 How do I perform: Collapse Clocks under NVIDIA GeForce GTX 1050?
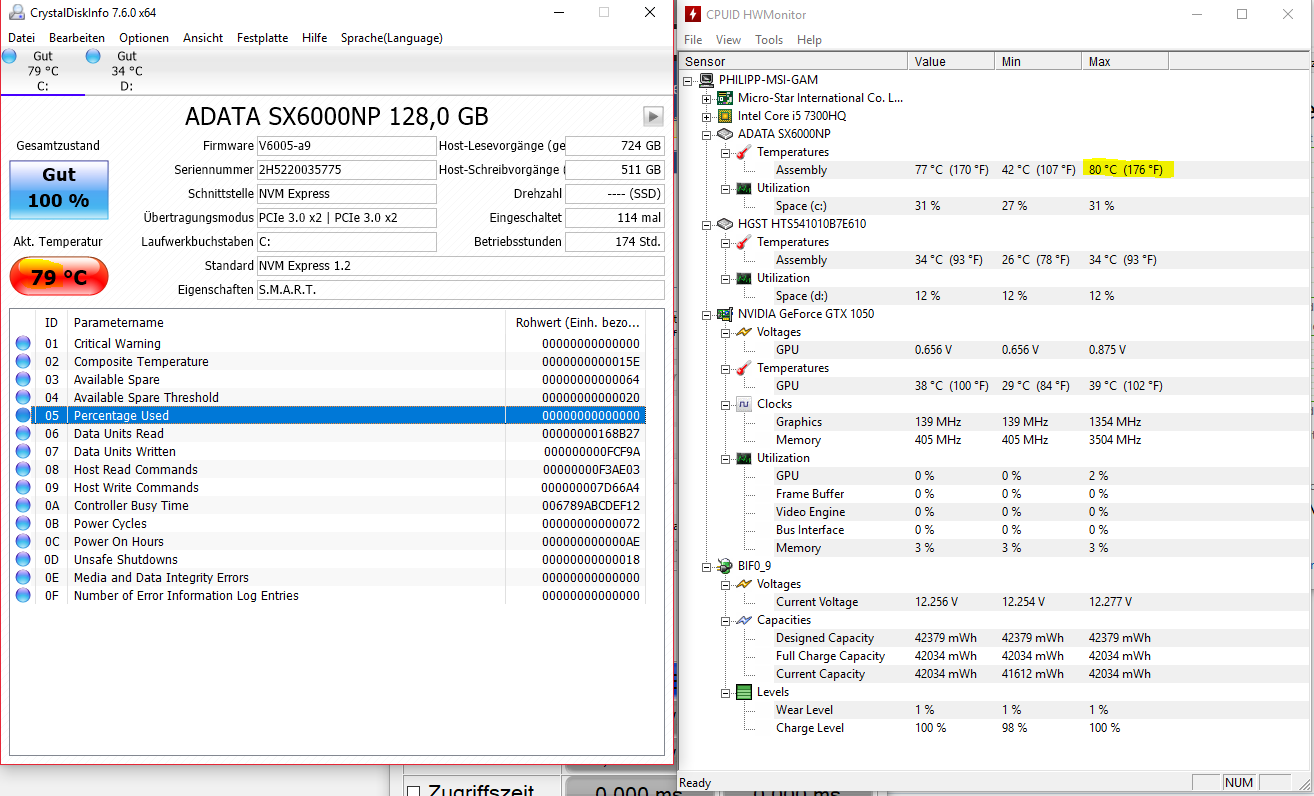pyautogui.click(x=726, y=404)
